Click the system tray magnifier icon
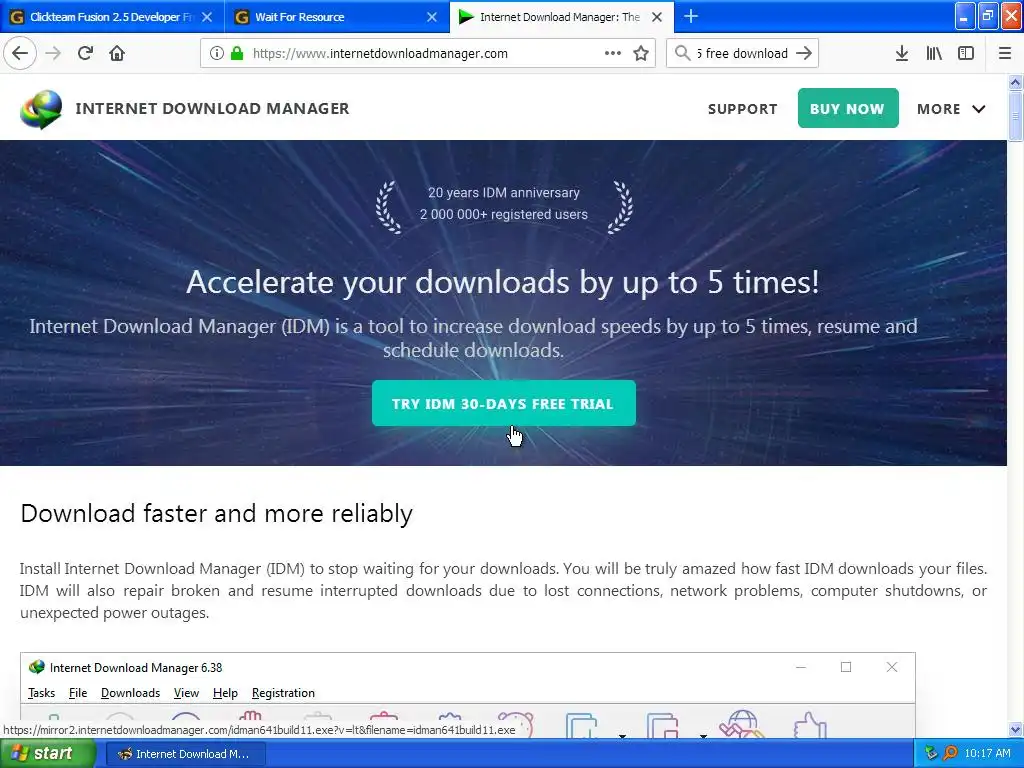This screenshot has height=768, width=1024. tap(950, 753)
